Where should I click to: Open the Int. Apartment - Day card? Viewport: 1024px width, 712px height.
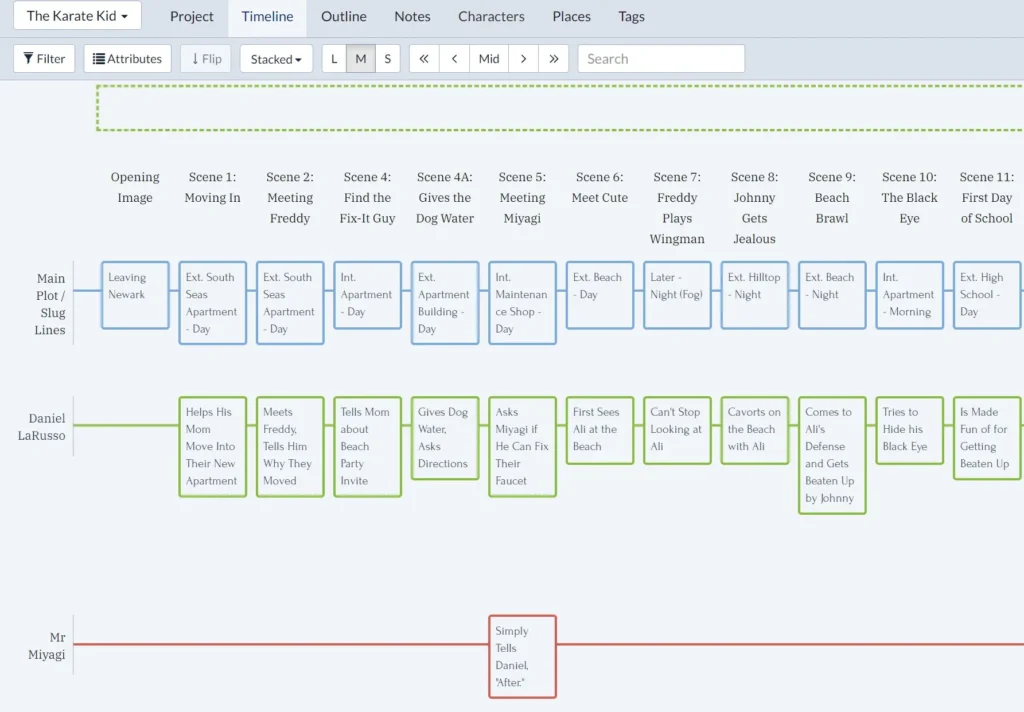pos(368,295)
